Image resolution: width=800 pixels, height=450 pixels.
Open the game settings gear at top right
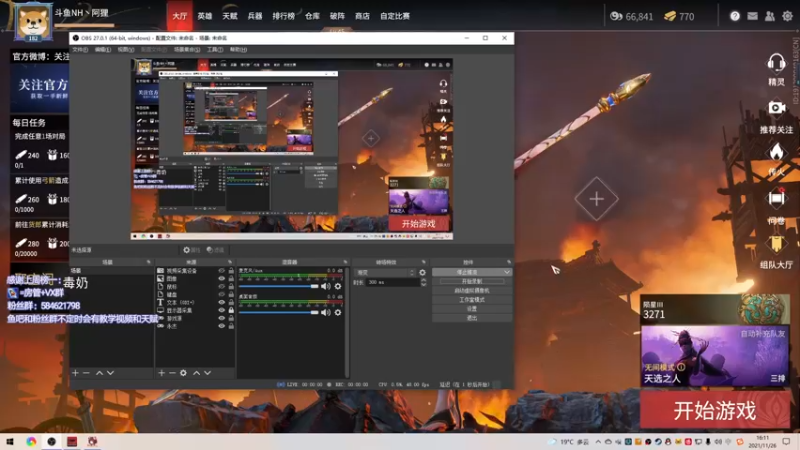click(788, 16)
